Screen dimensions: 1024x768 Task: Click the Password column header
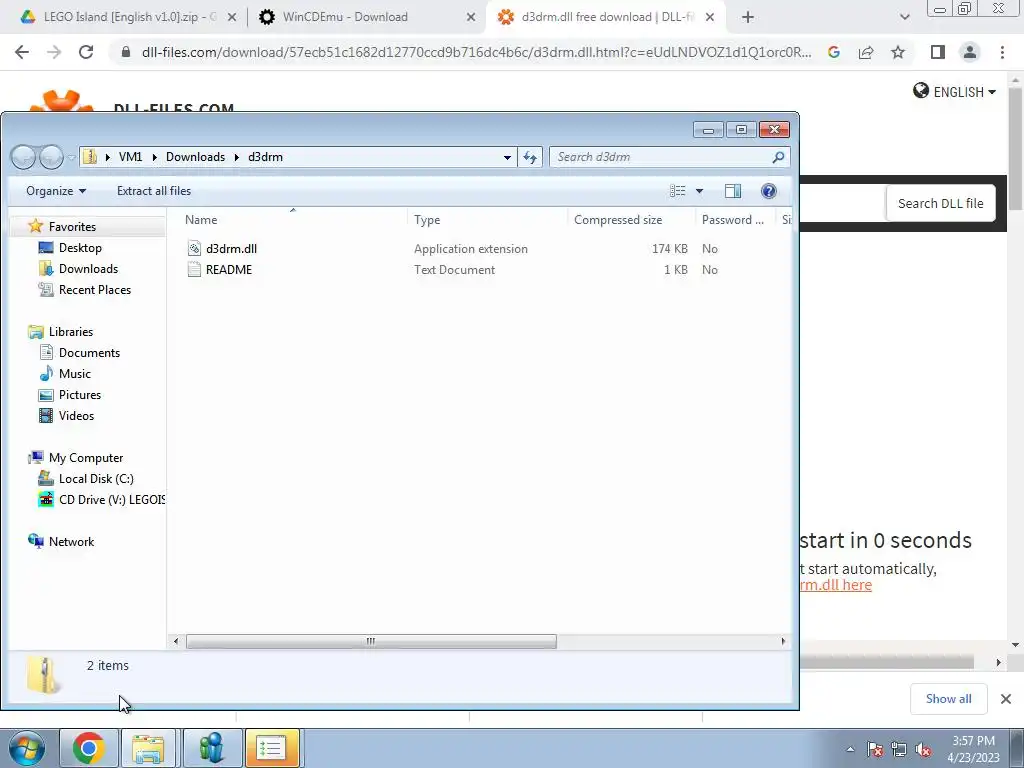(x=734, y=220)
